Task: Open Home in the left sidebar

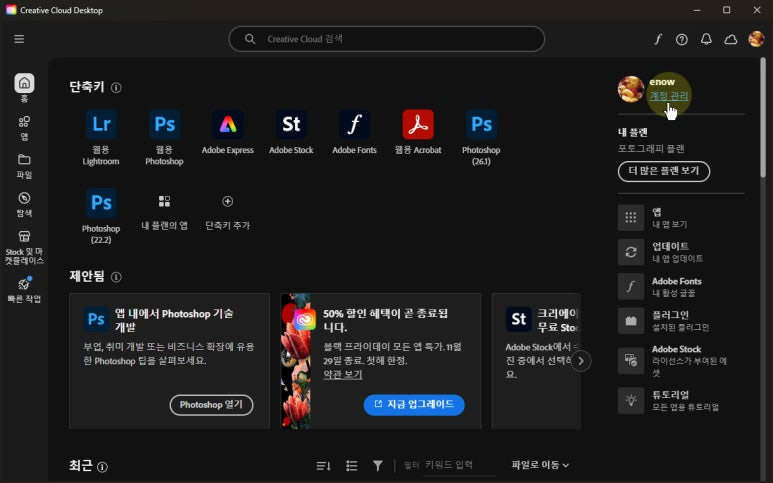Action: [x=24, y=88]
